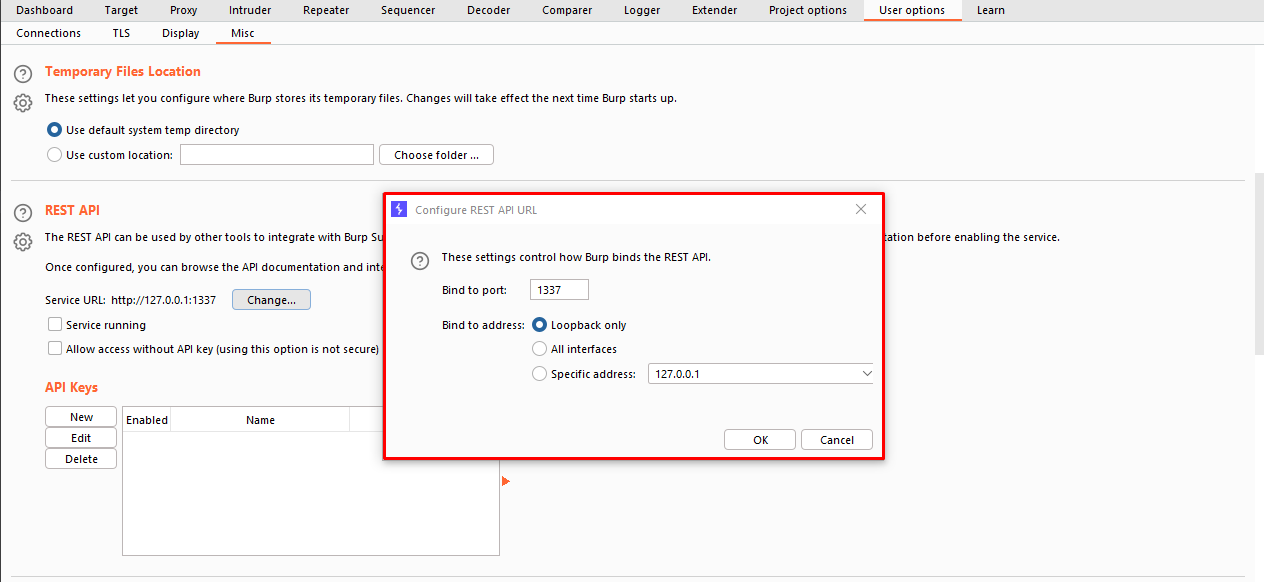Switch to the Dashboard tab

pyautogui.click(x=45, y=10)
